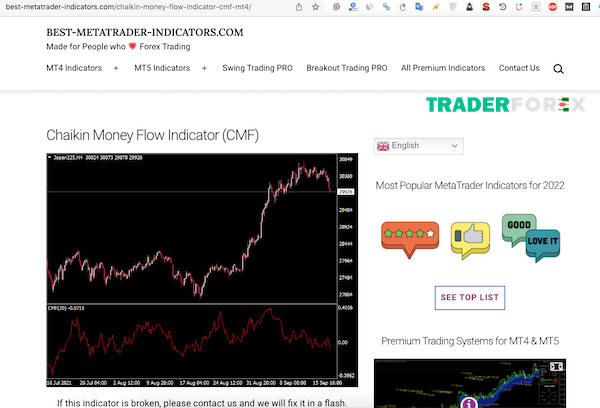Click the history clock extension icon
Screen dimensions: 600x408
coord(502,7)
